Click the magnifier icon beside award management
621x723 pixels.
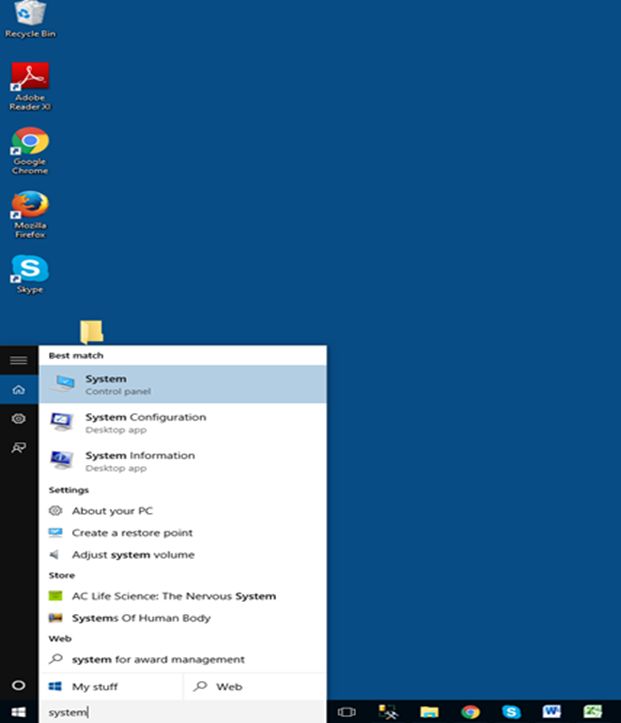(56, 658)
